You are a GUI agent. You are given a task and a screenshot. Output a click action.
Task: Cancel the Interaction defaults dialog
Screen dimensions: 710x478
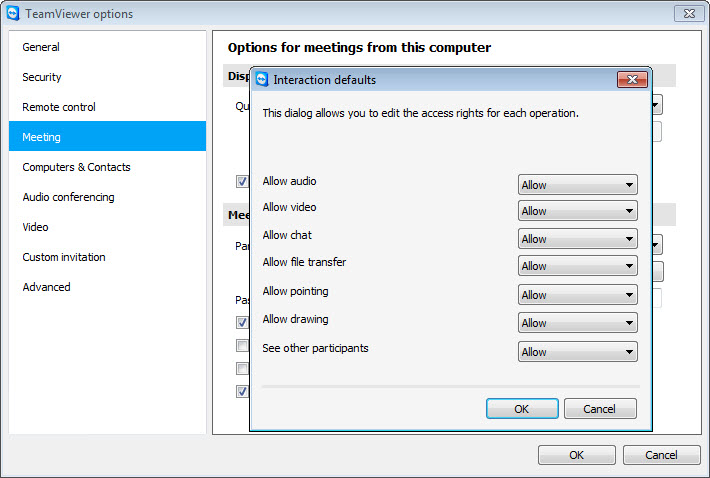(x=600, y=409)
